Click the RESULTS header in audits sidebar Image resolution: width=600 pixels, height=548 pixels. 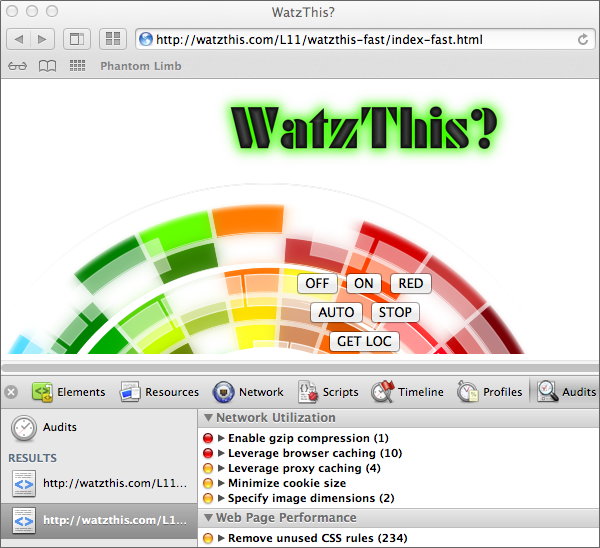click(x=33, y=458)
